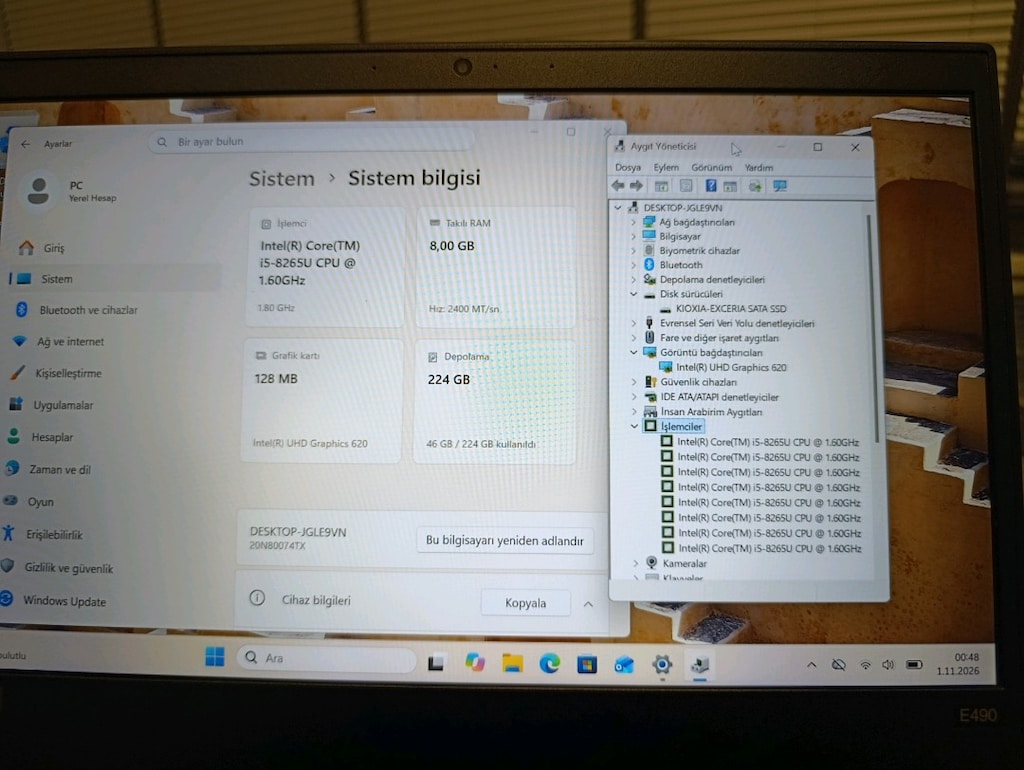The height and width of the screenshot is (770, 1024).
Task: Open the Windows Start menu
Action: [214, 656]
